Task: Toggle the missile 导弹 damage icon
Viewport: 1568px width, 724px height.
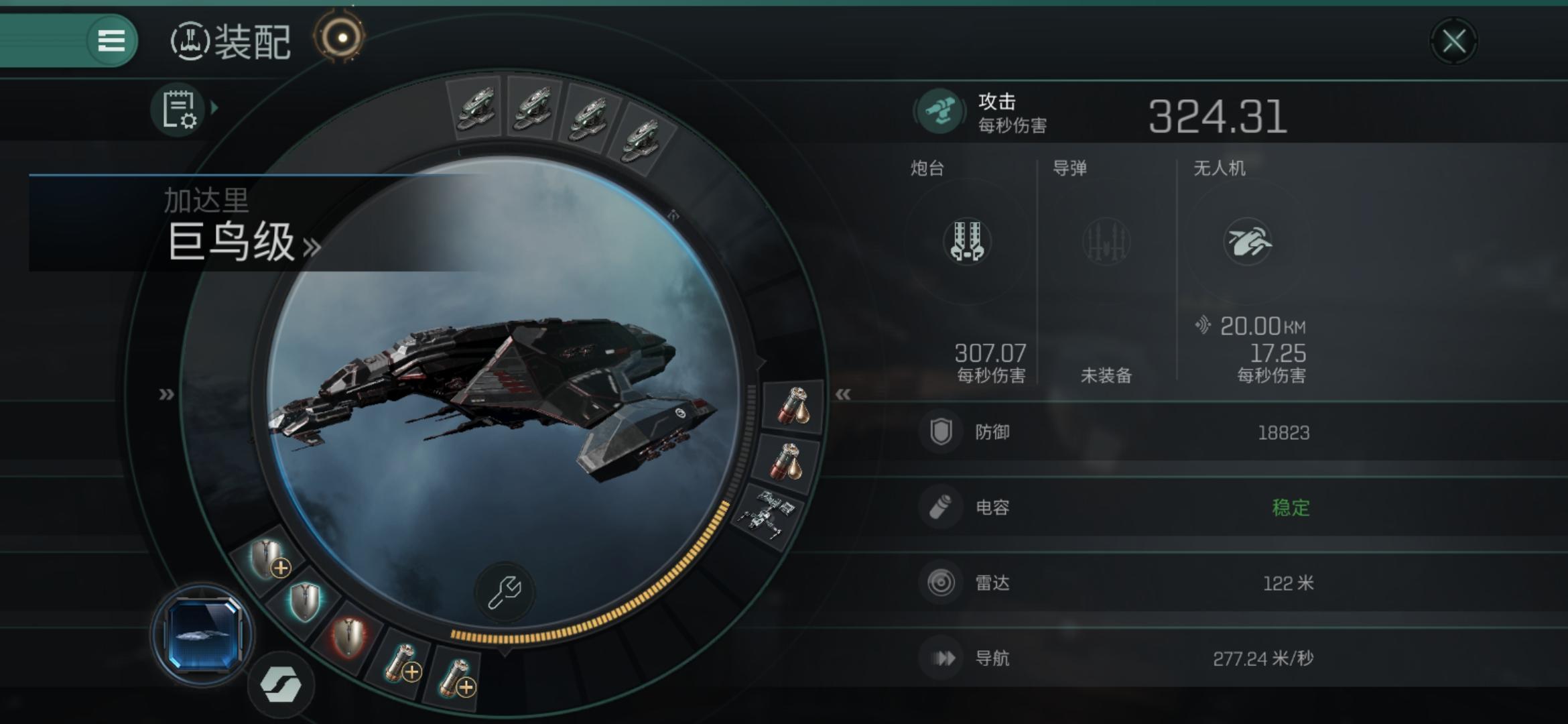Action: point(1106,241)
